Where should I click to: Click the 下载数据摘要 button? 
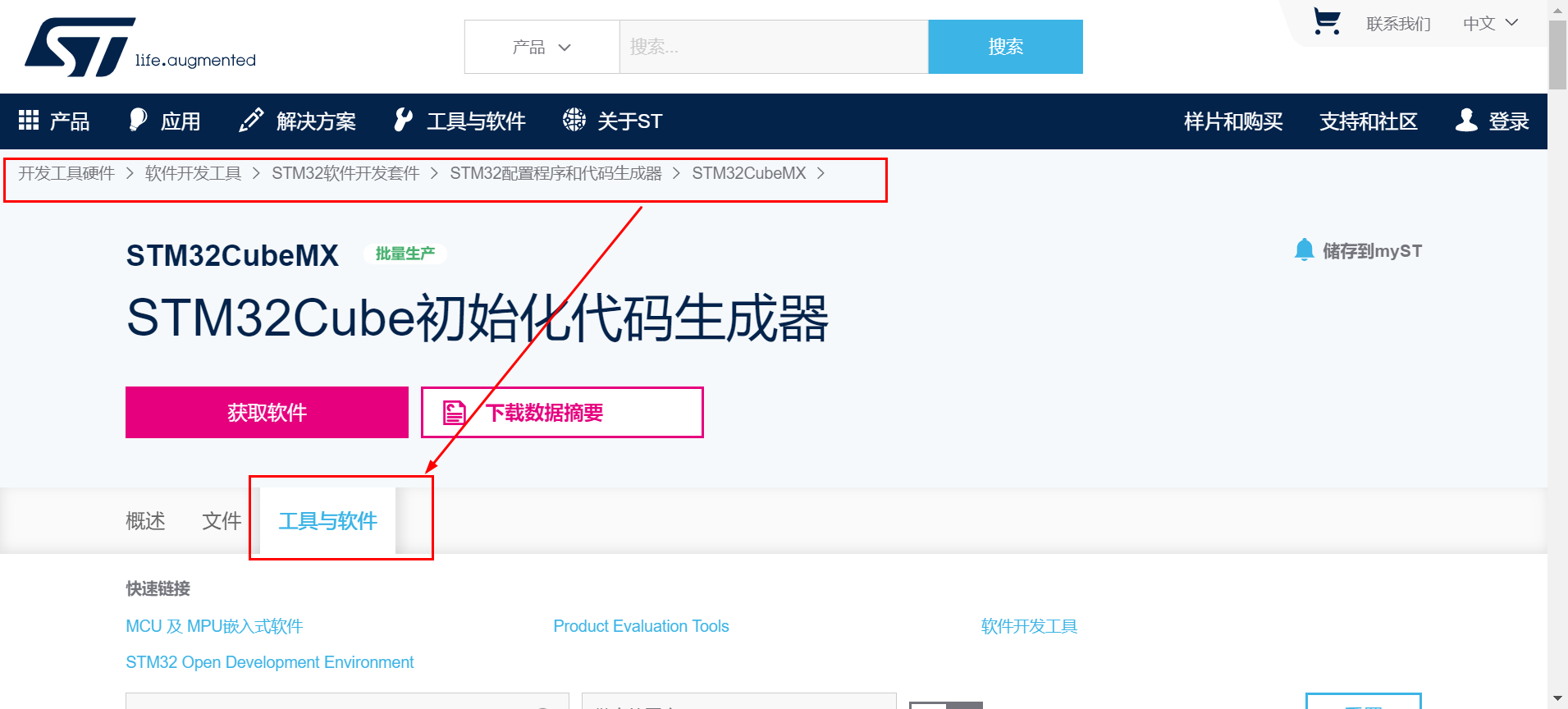562,412
